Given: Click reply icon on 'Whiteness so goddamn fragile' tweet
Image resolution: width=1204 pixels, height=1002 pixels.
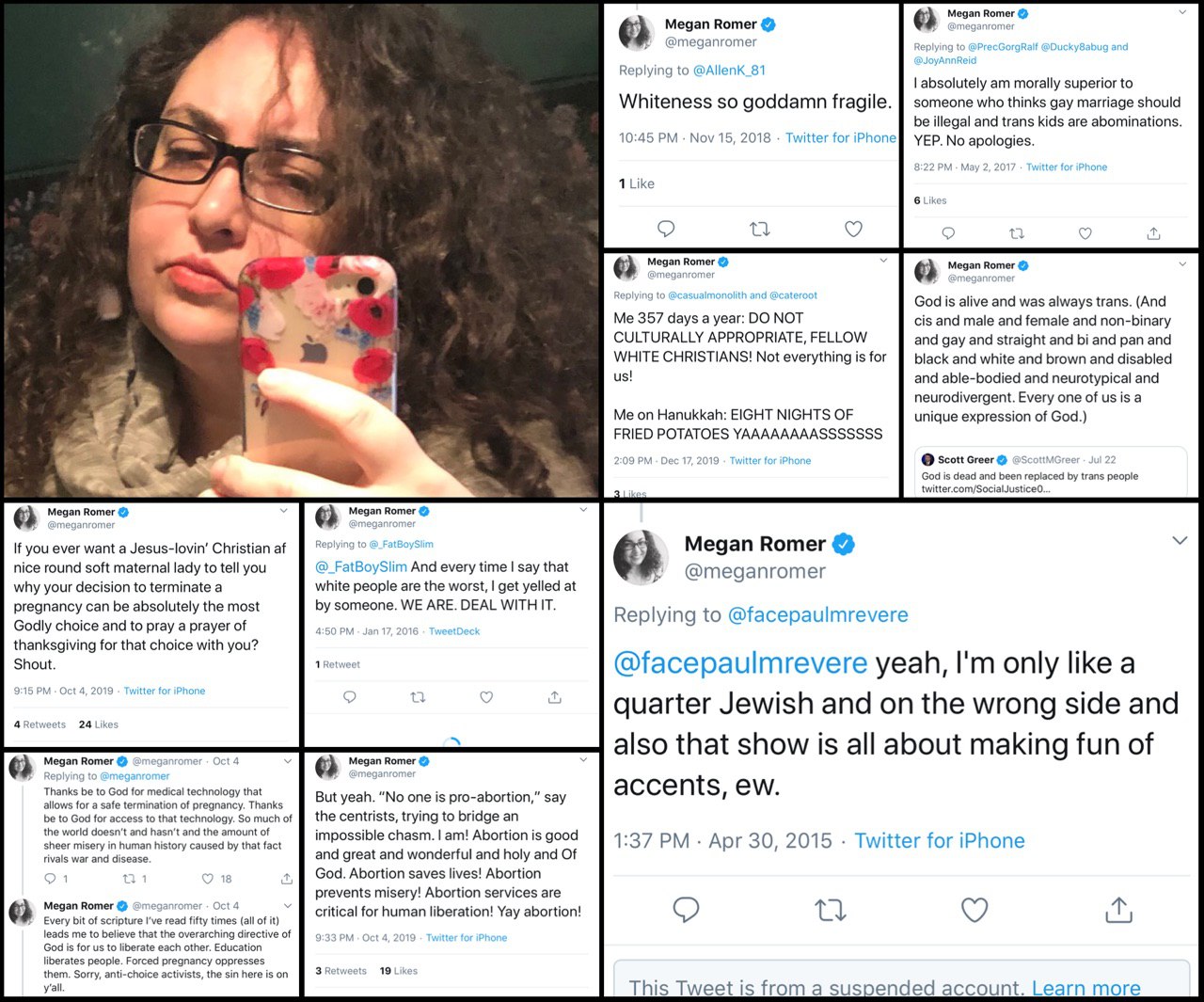Looking at the screenshot, I should click(666, 229).
